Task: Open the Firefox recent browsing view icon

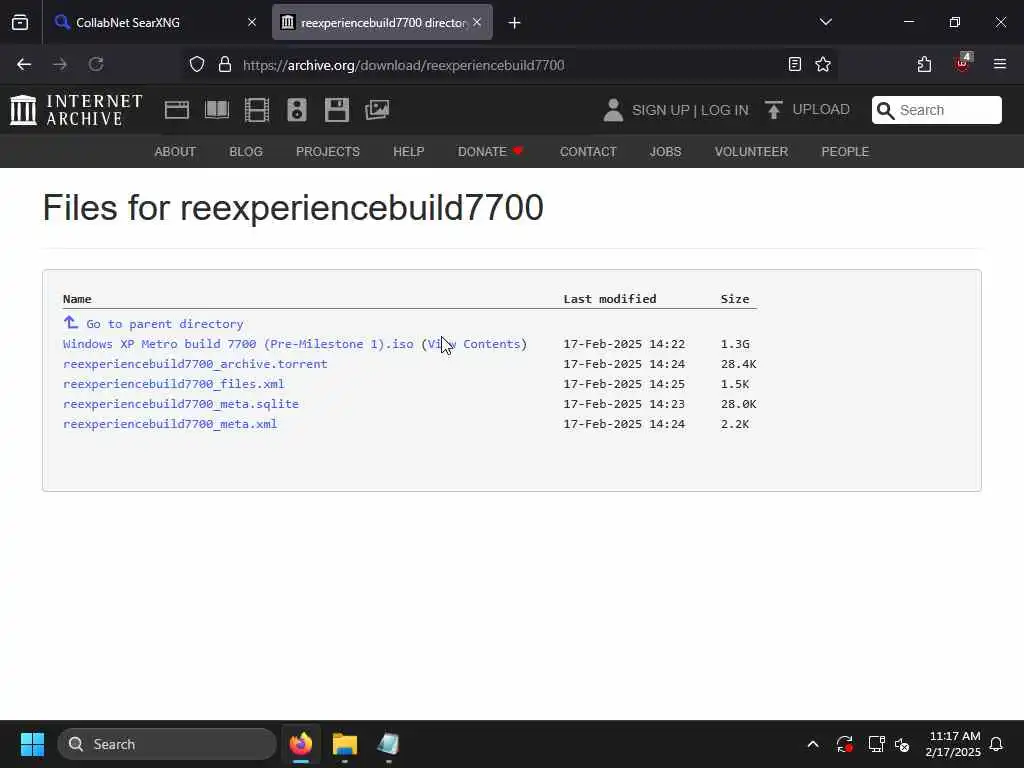Action: [20, 22]
